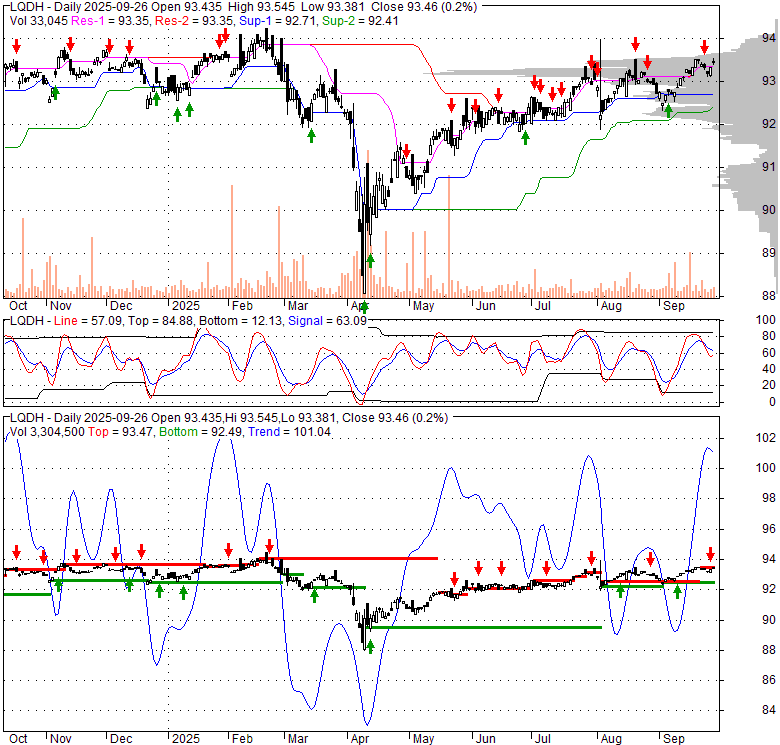Click the 'Bottom = 92.49' label in bottom chart
780x745 pixels.
pos(200,432)
